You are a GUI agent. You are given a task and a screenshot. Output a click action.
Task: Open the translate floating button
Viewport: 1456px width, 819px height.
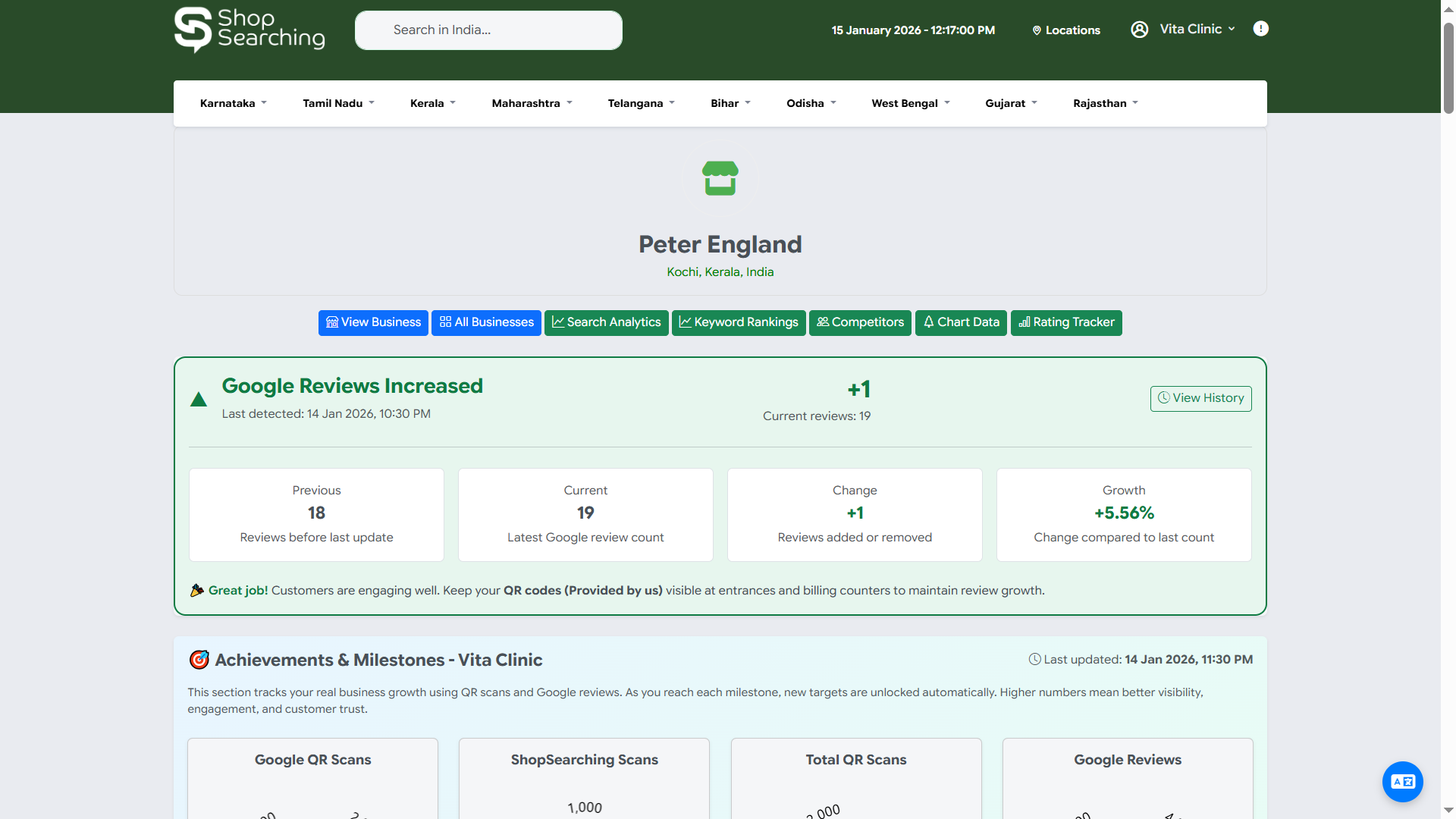point(1402,782)
